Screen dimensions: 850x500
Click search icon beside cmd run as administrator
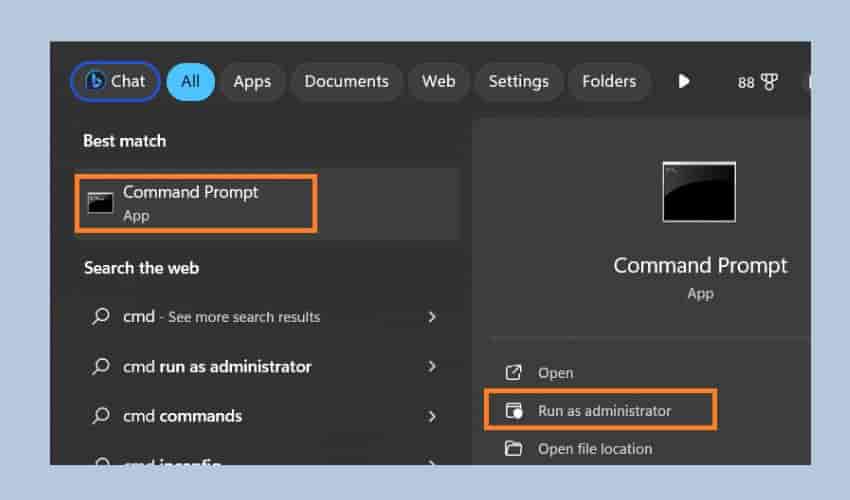(x=101, y=367)
